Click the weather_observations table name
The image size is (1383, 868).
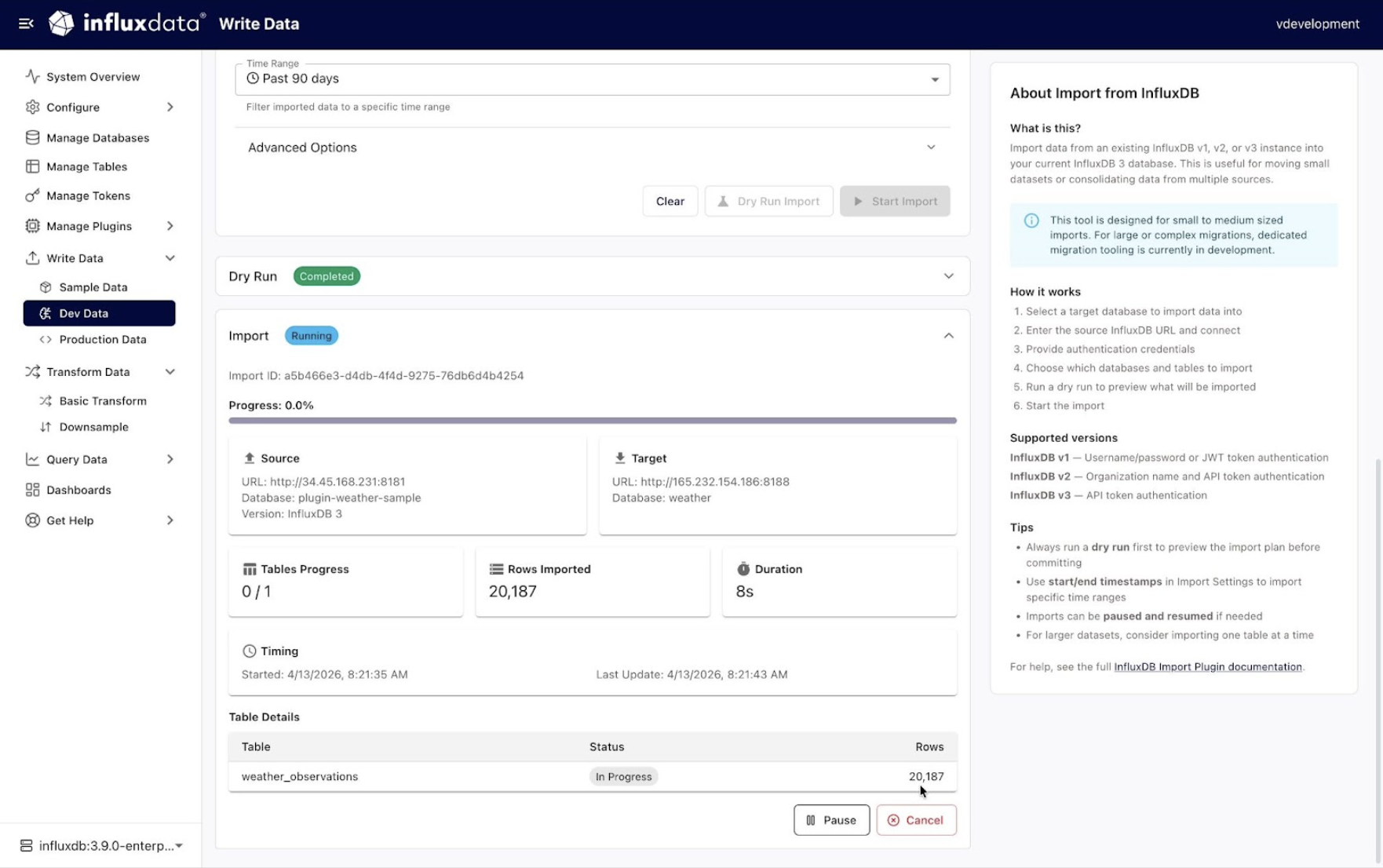[x=300, y=777]
